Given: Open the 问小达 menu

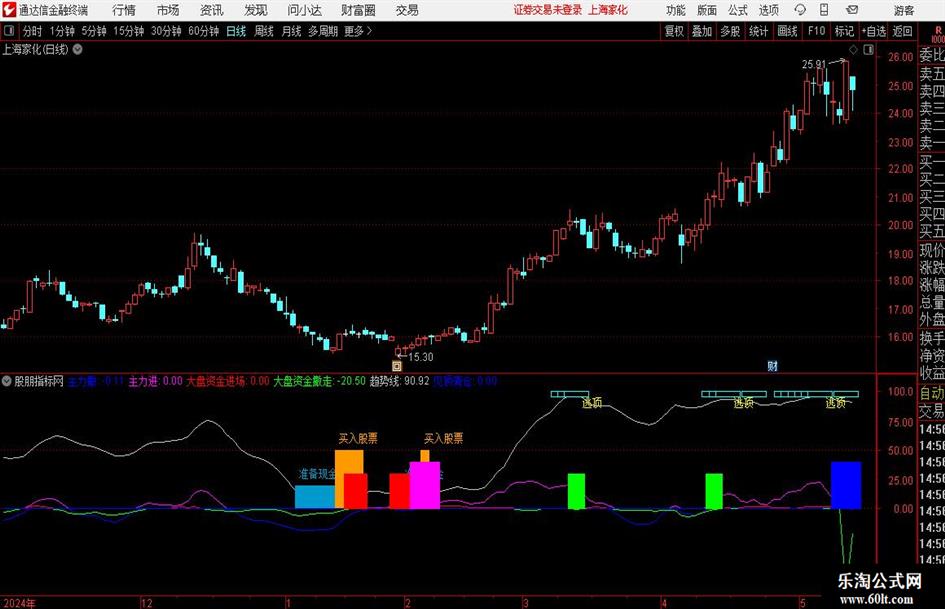Looking at the screenshot, I should (304, 10).
